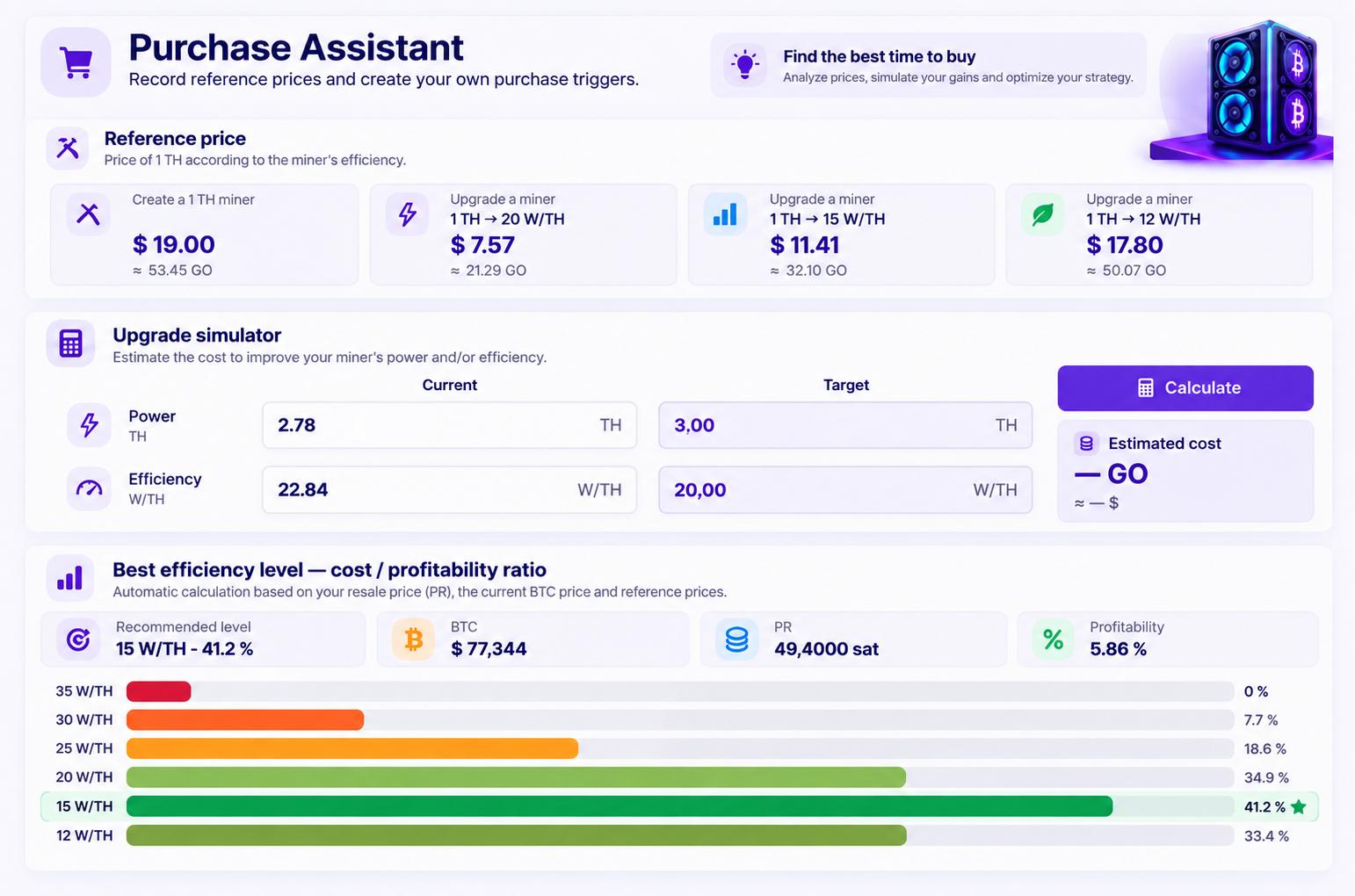Click the green star next to 41.2 %
1355x896 pixels.
1299,806
